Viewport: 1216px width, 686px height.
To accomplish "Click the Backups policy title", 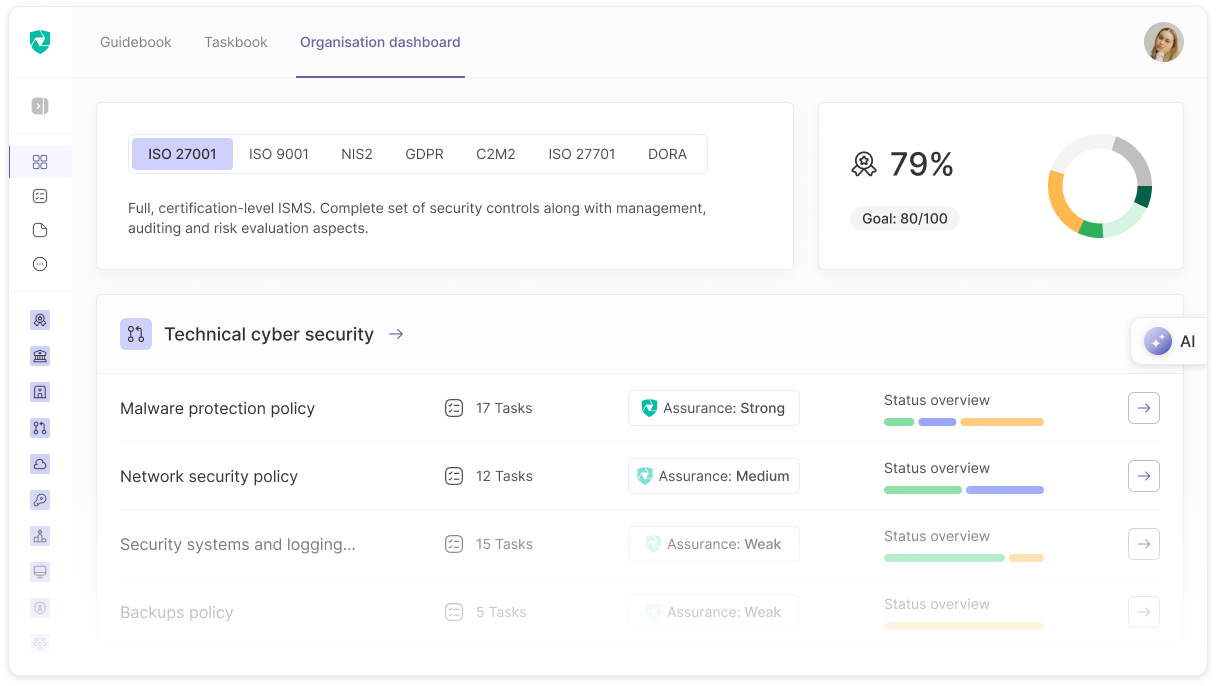I will point(176,612).
